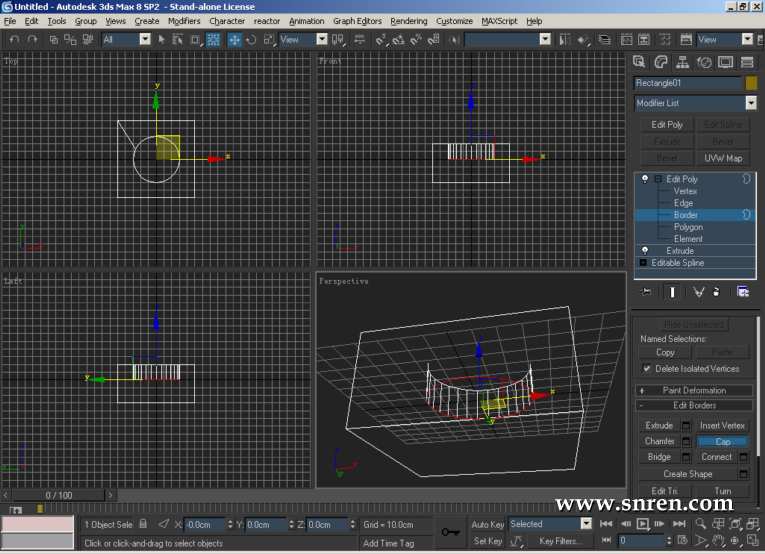The width and height of the screenshot is (765, 554).
Task: Activate the Select and Rotate tool
Action: pyautogui.click(x=251, y=40)
